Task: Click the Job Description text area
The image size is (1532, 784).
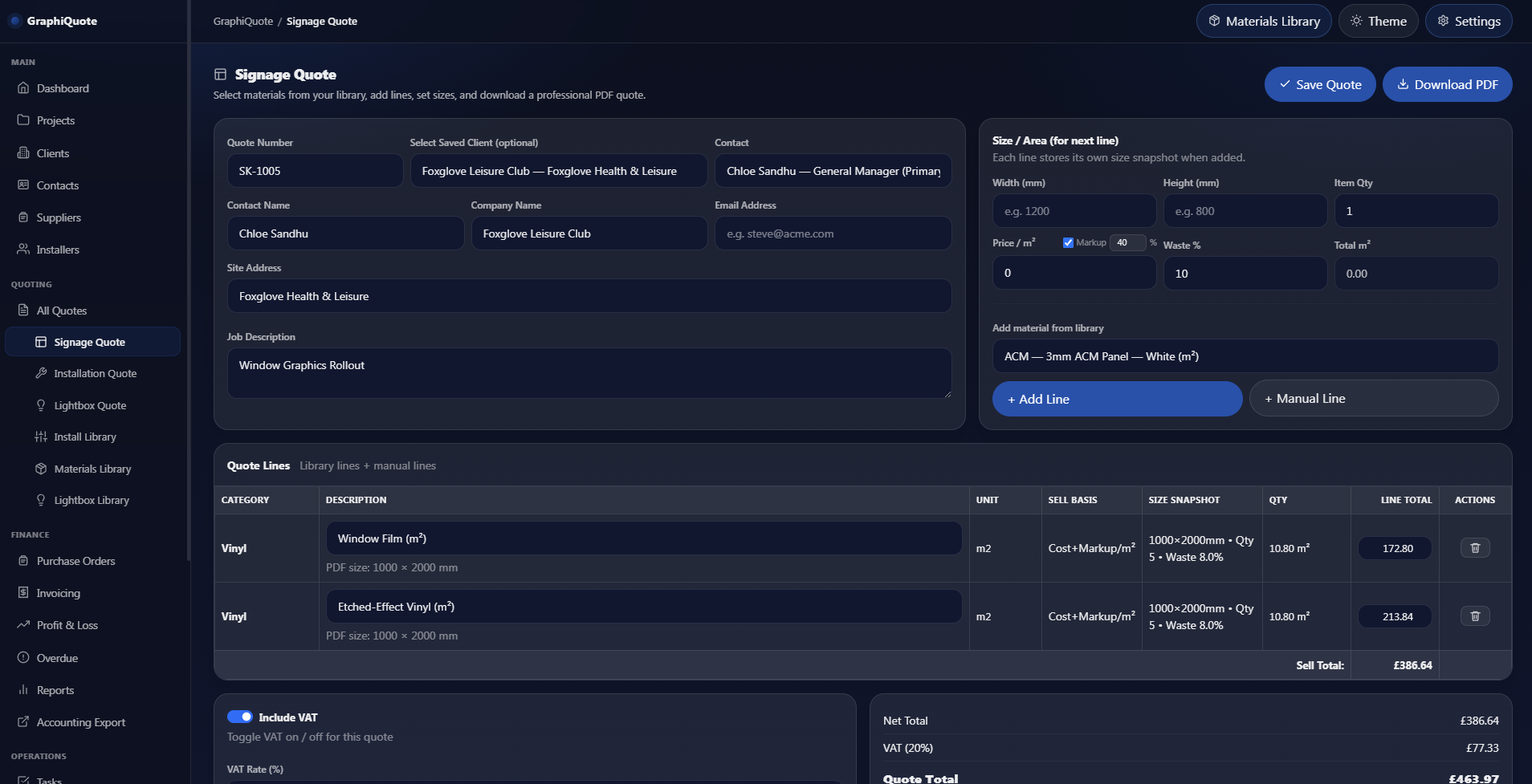Action: tap(589, 373)
